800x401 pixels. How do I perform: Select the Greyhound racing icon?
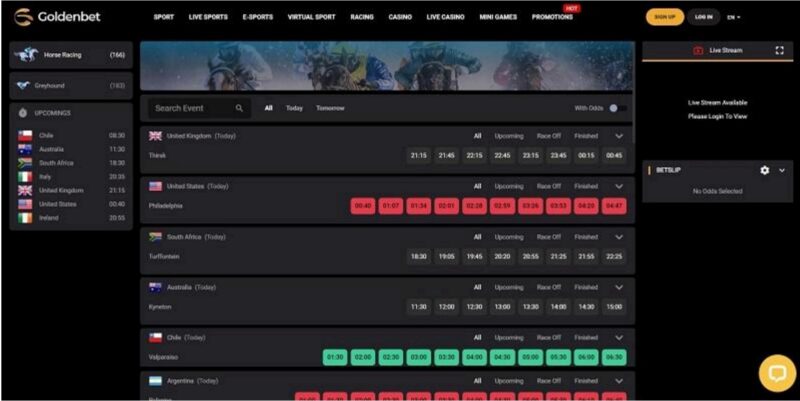pos(22,86)
